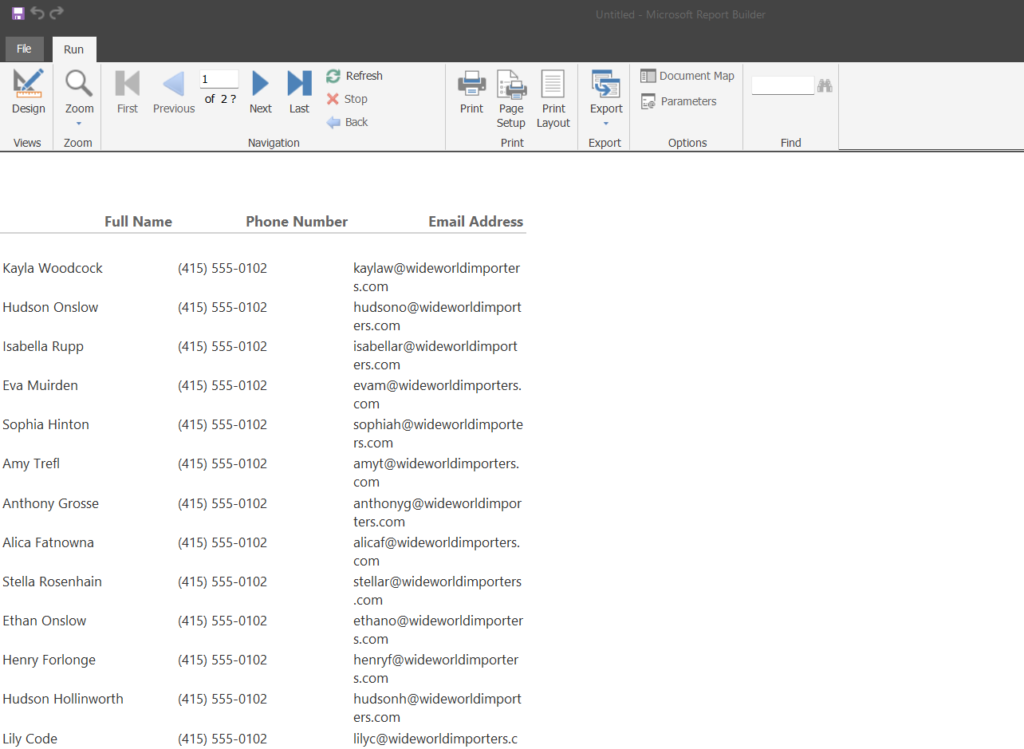
Task: Click the Redo arrow icon
Action: click(57, 12)
